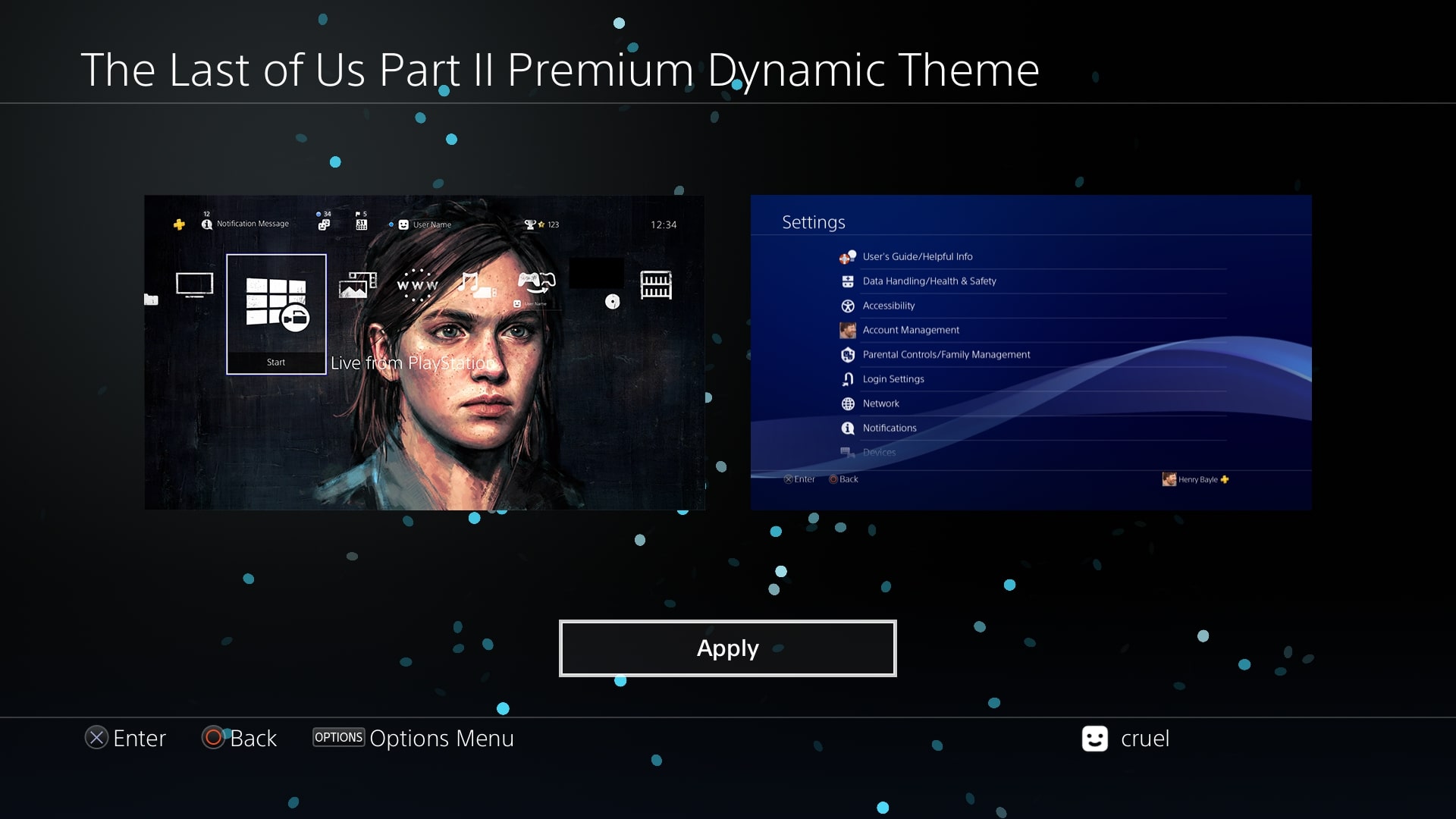Click Back to cancel theme selection
1456x819 pixels.
coord(239,738)
